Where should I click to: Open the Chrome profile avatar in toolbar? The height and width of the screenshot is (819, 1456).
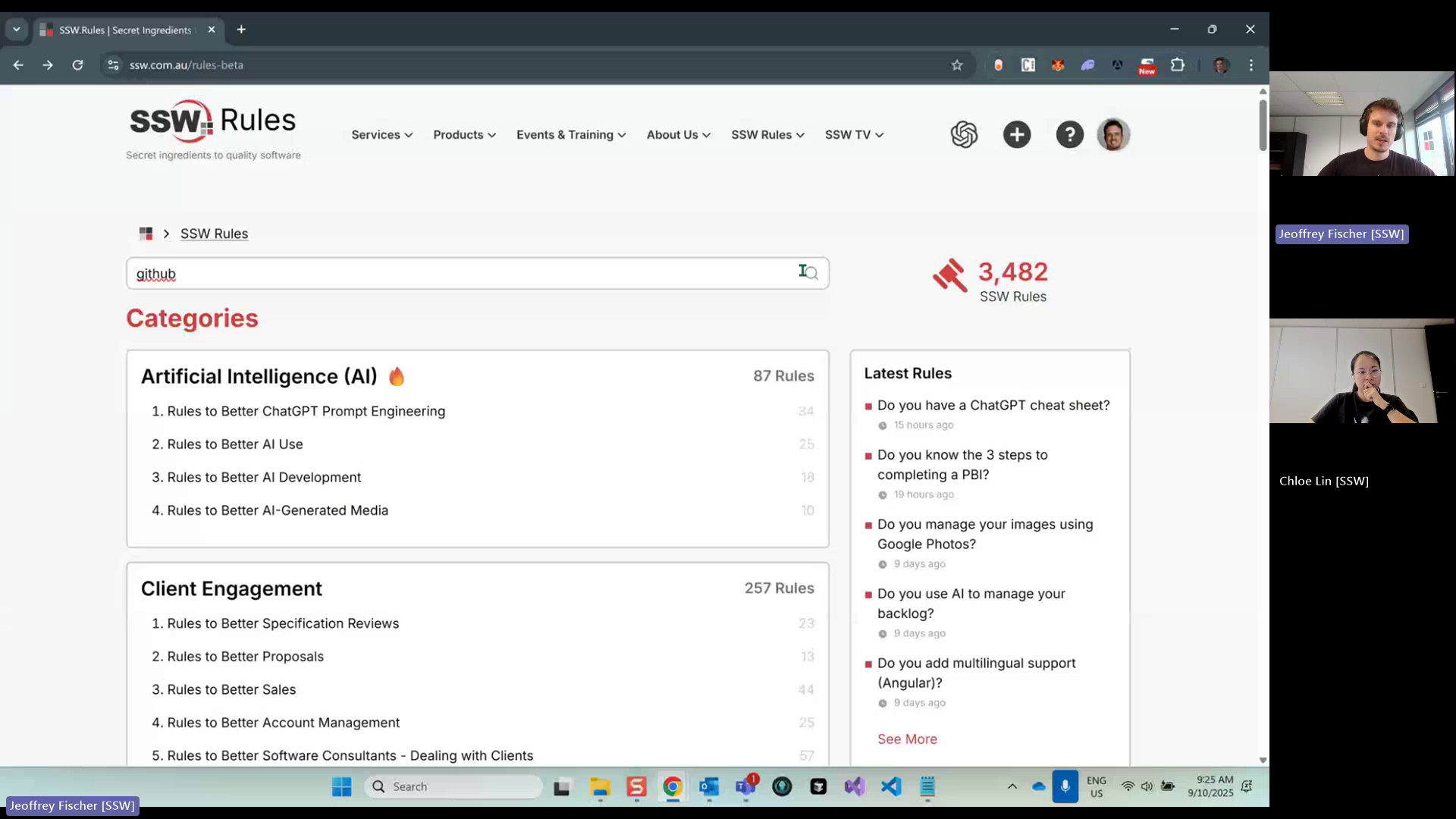[x=1221, y=65]
